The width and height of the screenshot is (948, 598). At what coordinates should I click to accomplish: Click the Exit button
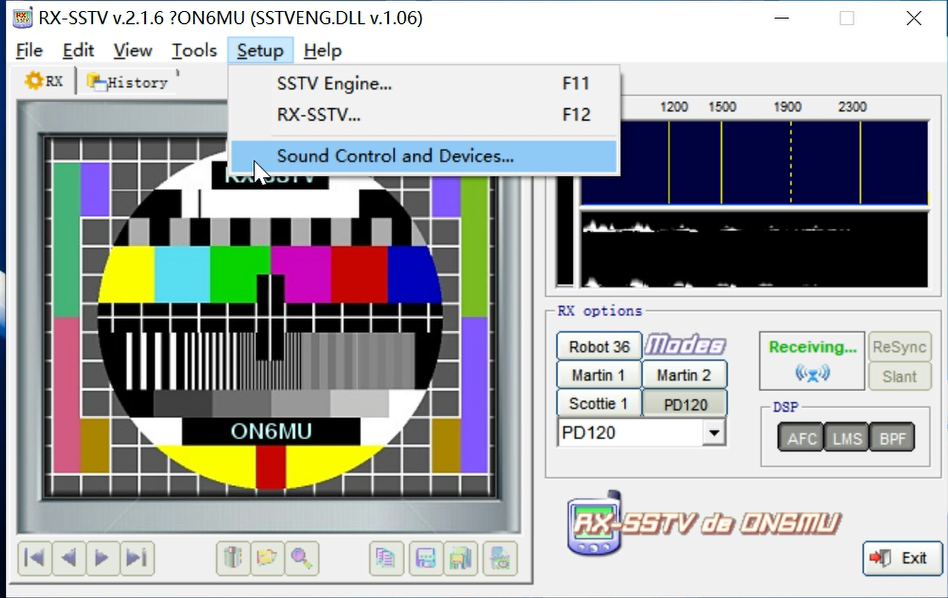point(902,557)
